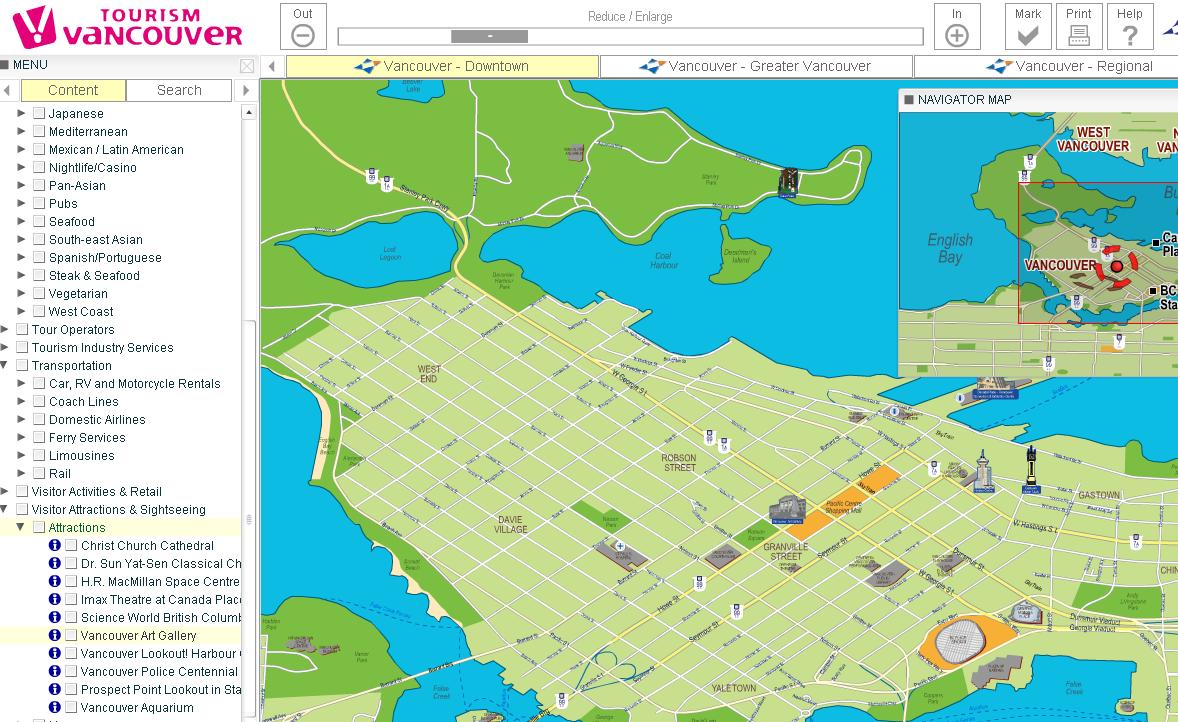Click the left arrow beside the Content tab
The height and width of the screenshot is (722, 1178).
pos(7,90)
